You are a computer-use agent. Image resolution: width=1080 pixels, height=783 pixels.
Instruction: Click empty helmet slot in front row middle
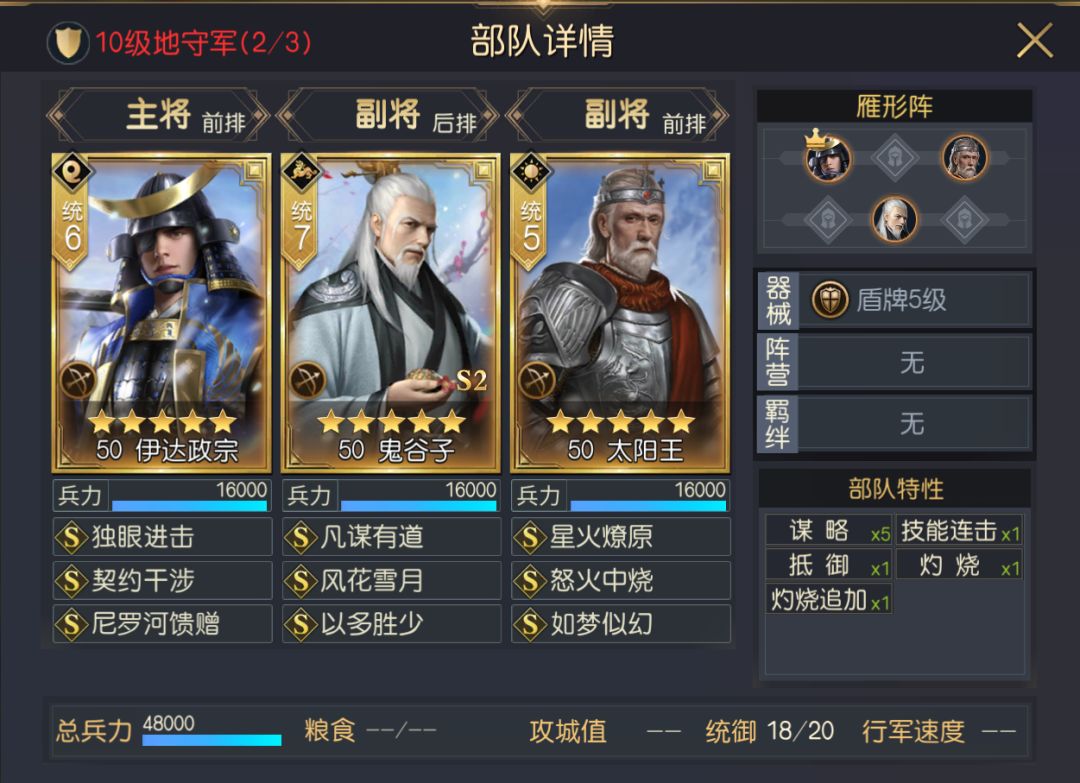point(895,158)
